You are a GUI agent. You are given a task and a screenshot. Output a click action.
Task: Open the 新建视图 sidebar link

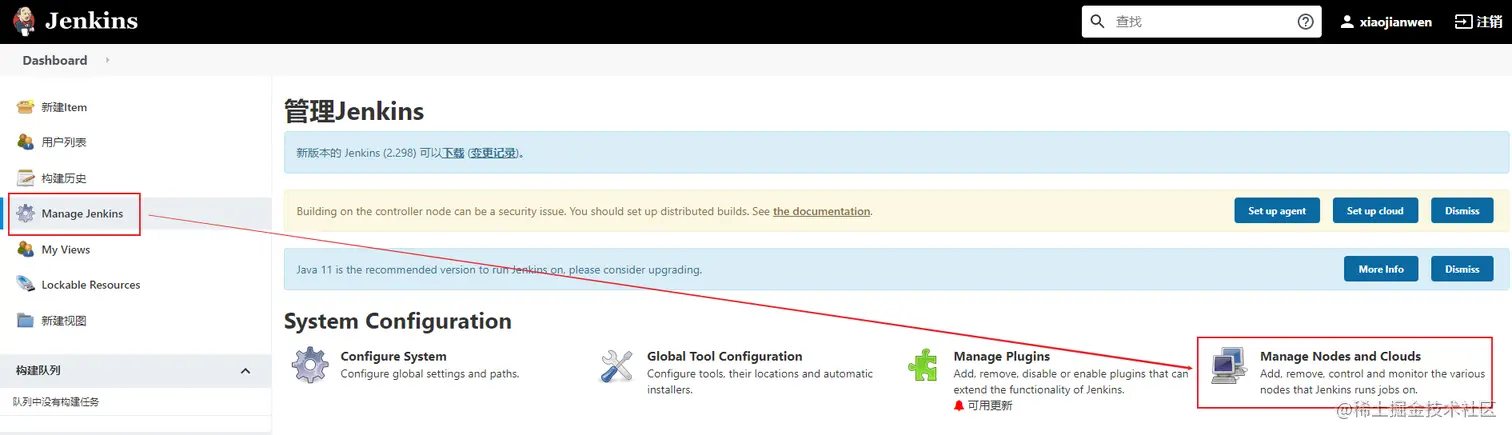[x=64, y=321]
